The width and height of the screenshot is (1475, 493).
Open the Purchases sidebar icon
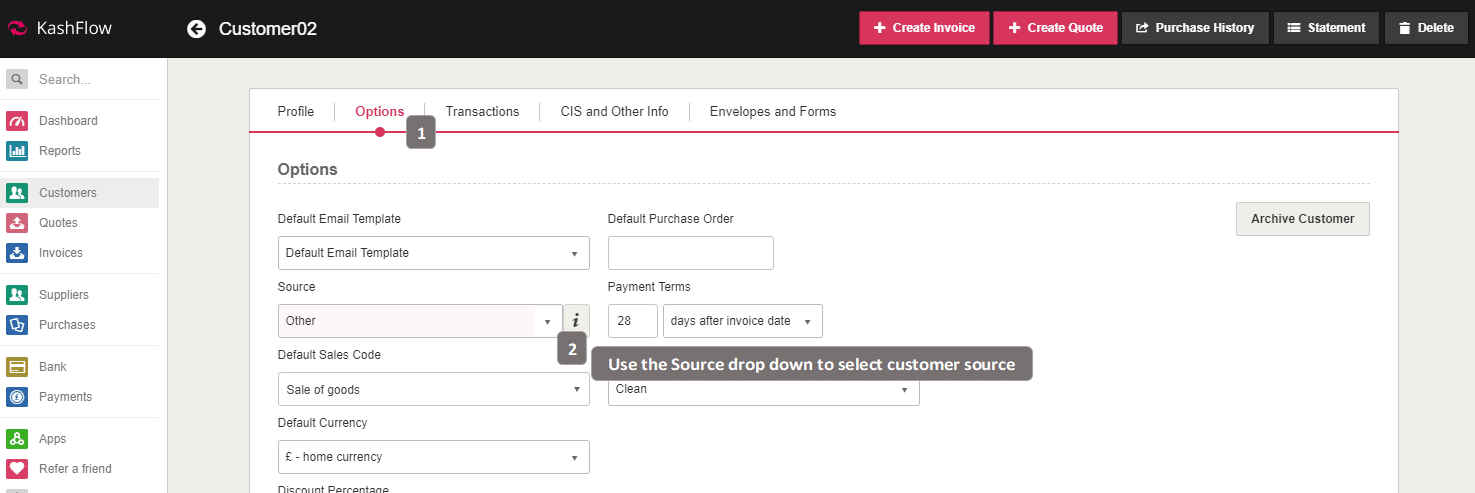click(17, 325)
